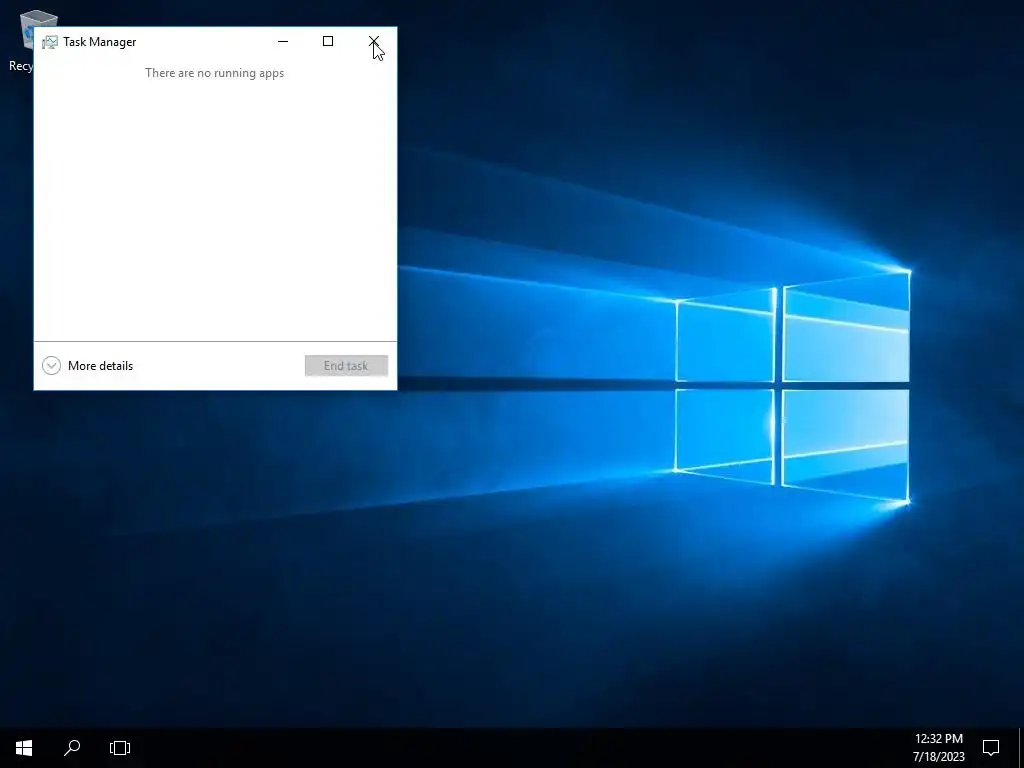Screen dimensions: 1024x768
Task: Minimize the Task Manager window
Action: pyautogui.click(x=283, y=41)
